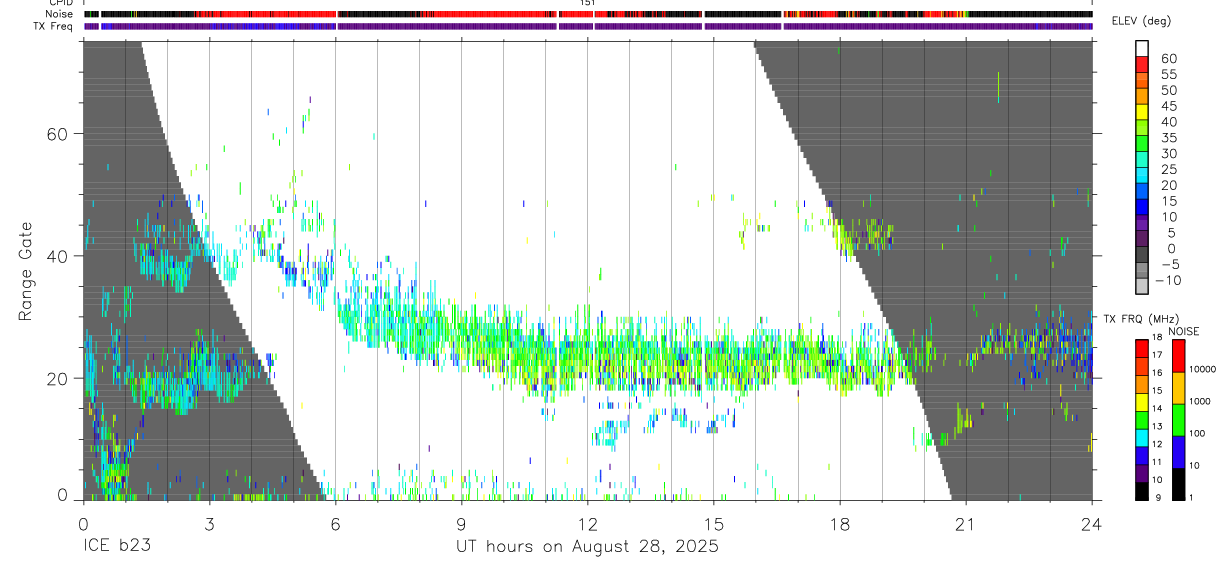Viewport: 1228px width, 567px height.
Task: Click x-axis tick label '0'
Action: [x=83, y=522]
